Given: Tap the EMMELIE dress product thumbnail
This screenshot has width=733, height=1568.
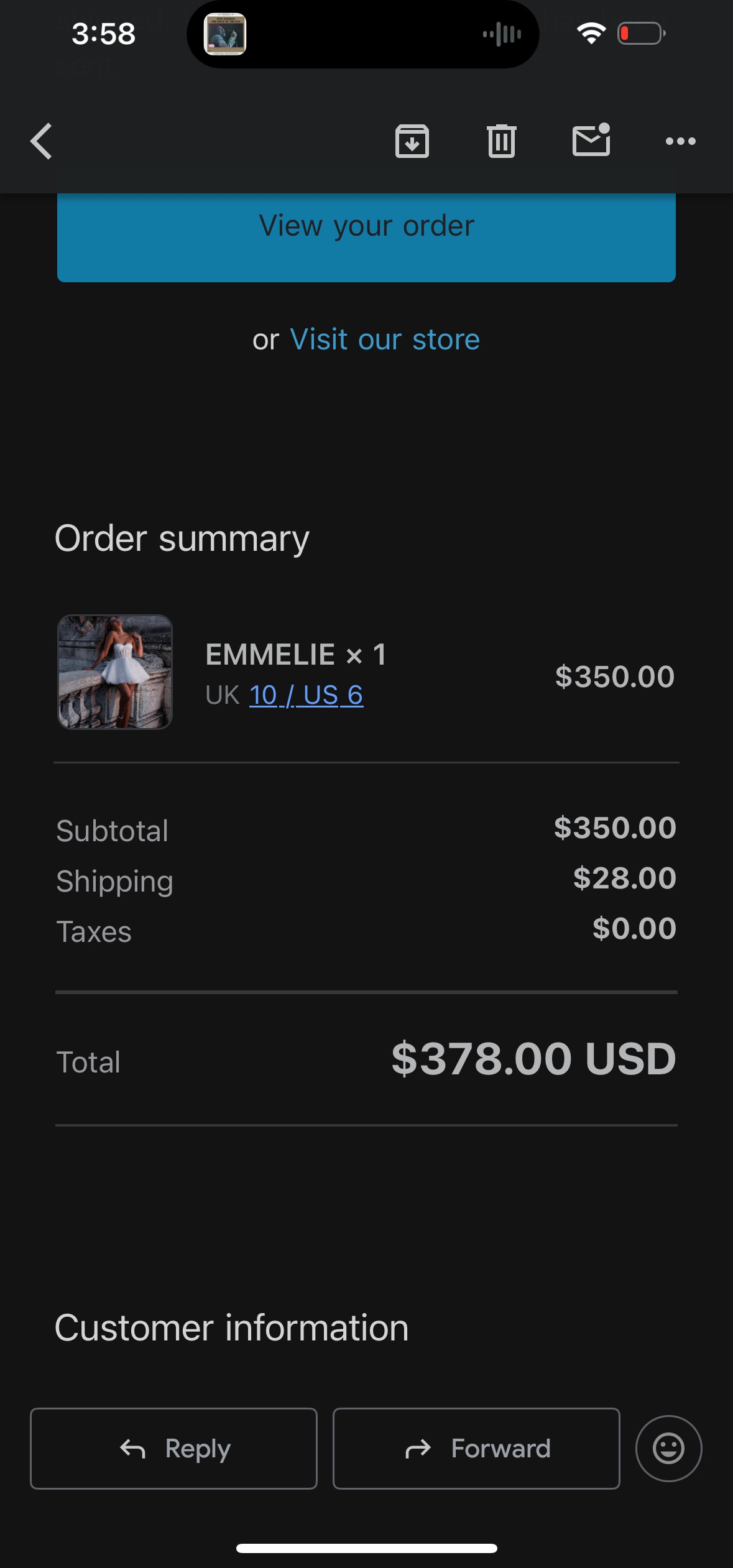Looking at the screenshot, I should click(x=115, y=671).
